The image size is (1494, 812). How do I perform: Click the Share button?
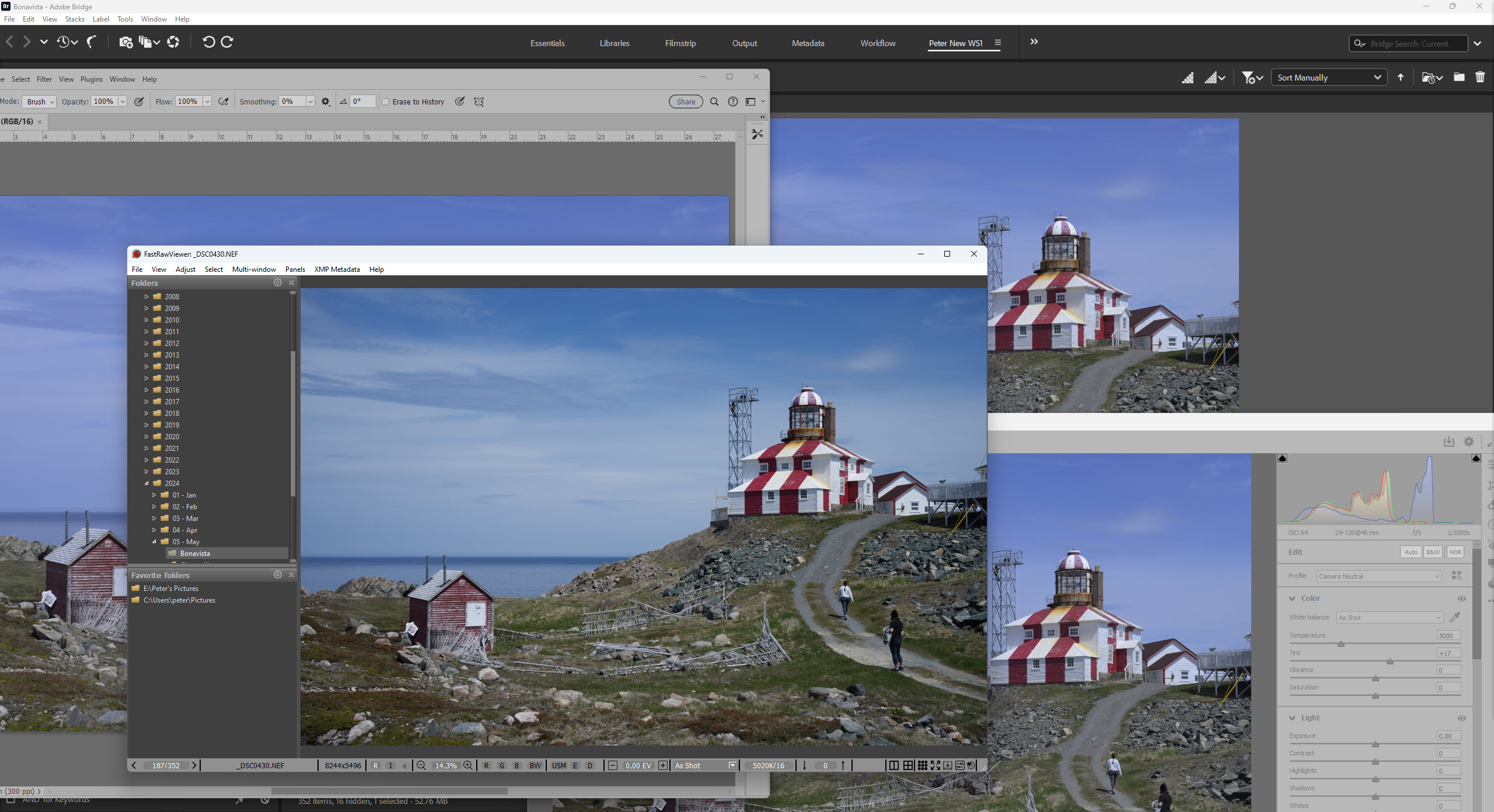pyautogui.click(x=686, y=101)
